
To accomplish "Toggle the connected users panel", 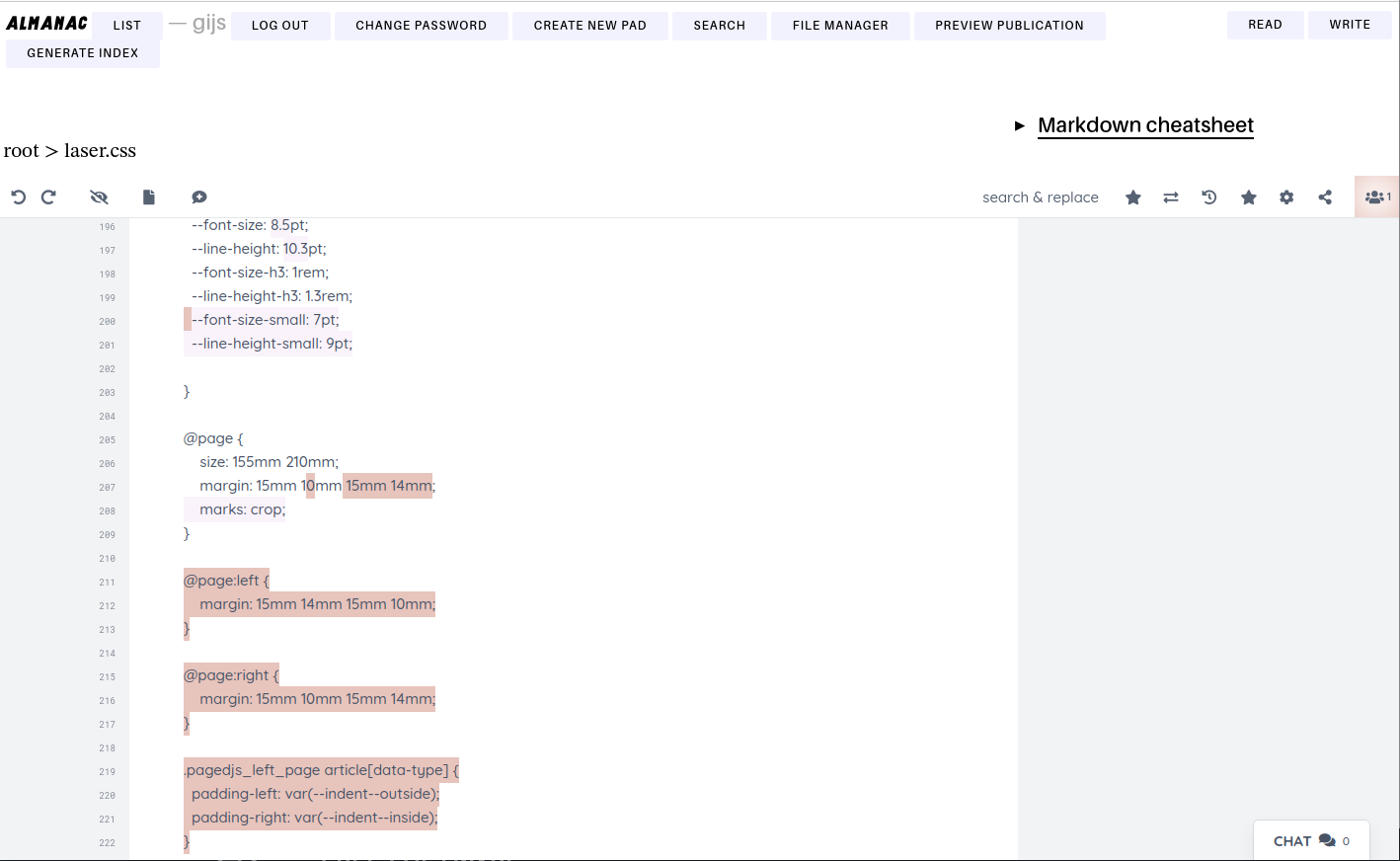I will click(1377, 197).
